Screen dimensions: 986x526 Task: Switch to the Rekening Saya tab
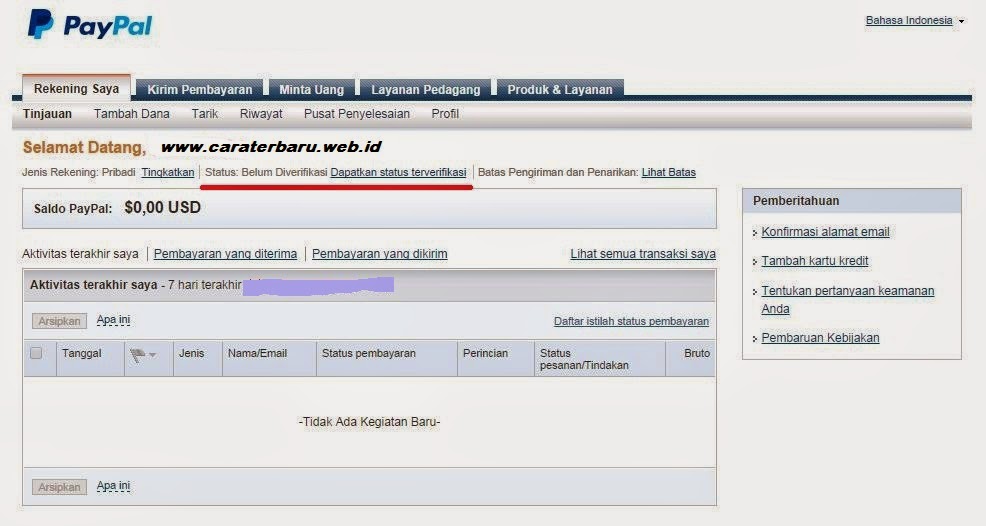click(76, 89)
